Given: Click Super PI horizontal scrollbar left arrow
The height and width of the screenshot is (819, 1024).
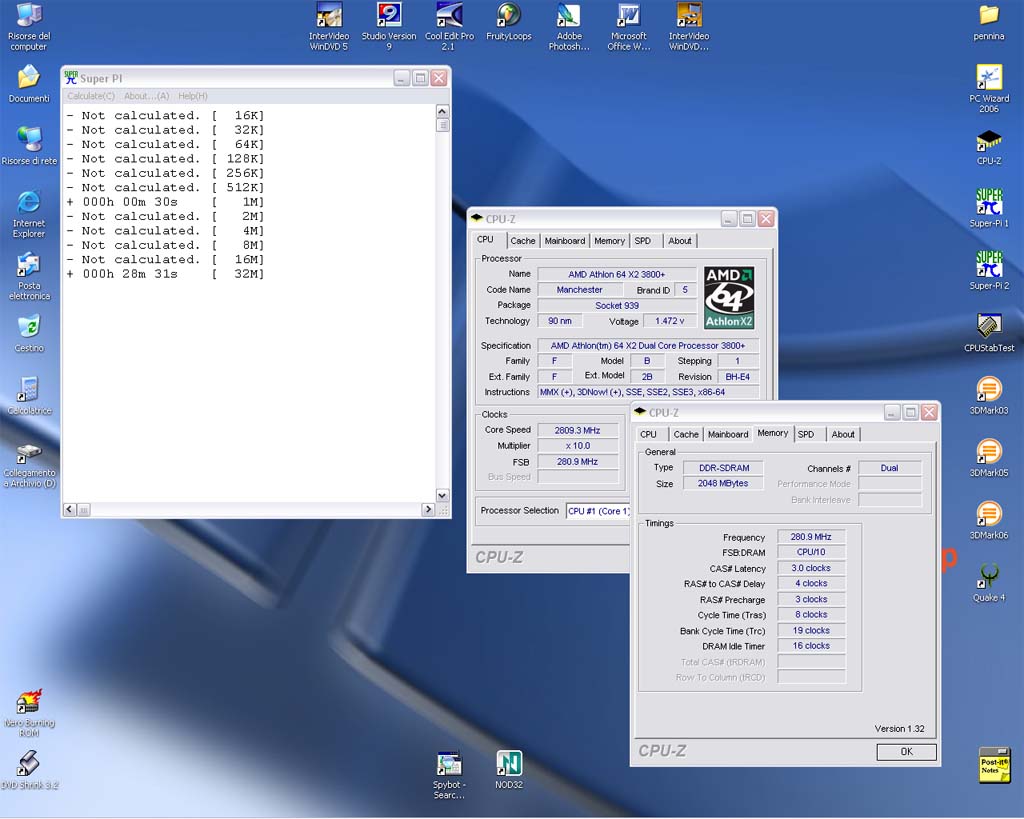Looking at the screenshot, I should click(x=69, y=509).
